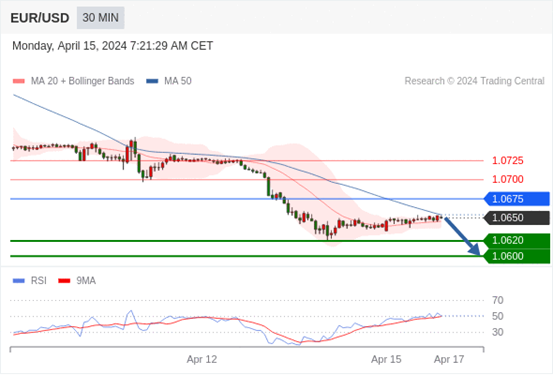Select the blue 1.0675 pivot price tag
Screen dimensions: 553x375
[x=517, y=199]
